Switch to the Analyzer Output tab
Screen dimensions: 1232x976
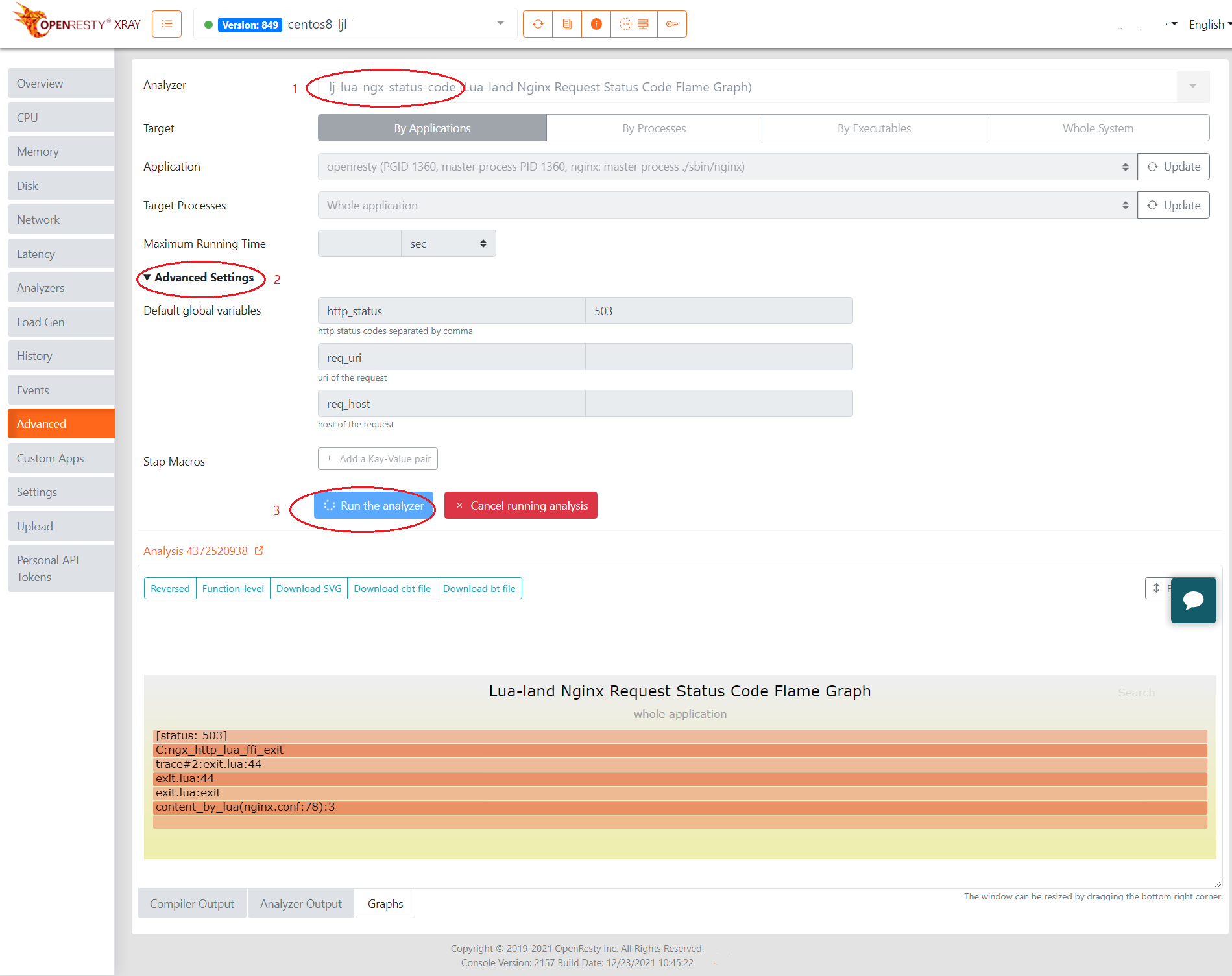click(301, 903)
